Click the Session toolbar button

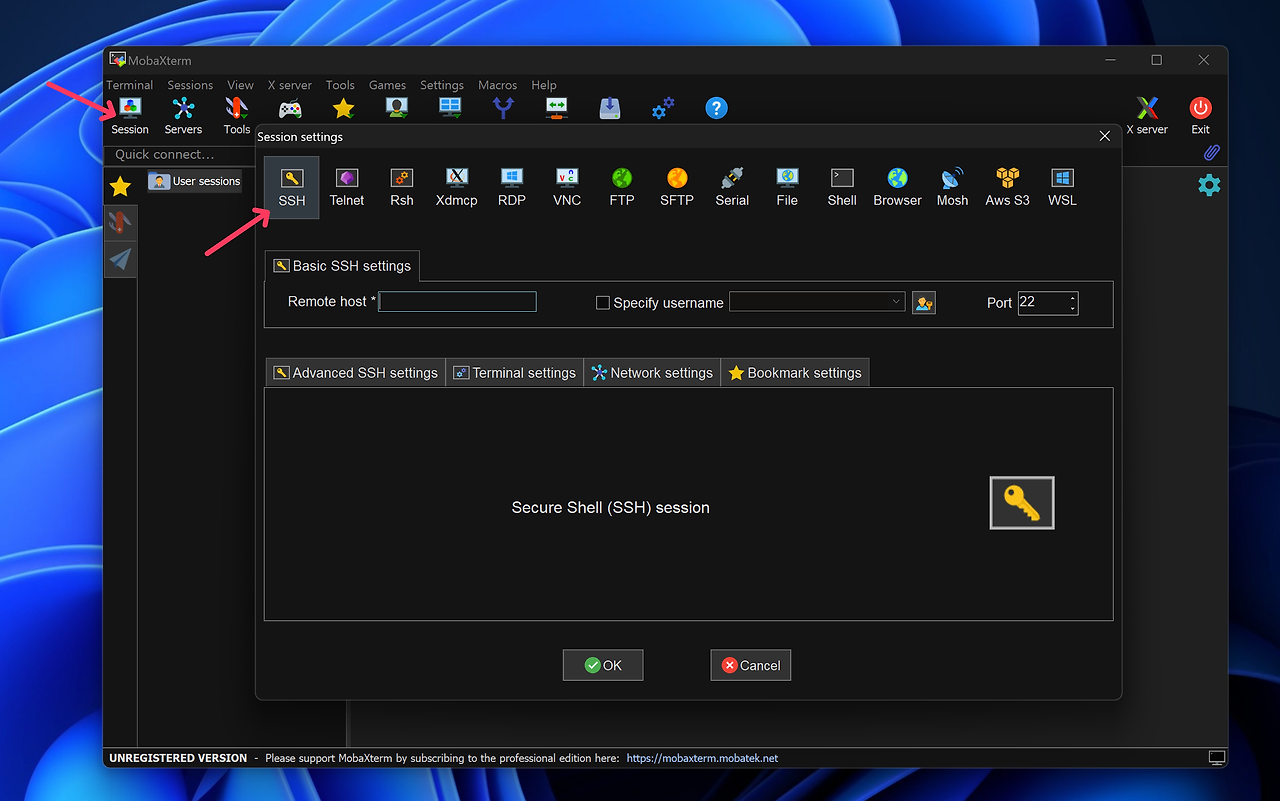point(130,115)
